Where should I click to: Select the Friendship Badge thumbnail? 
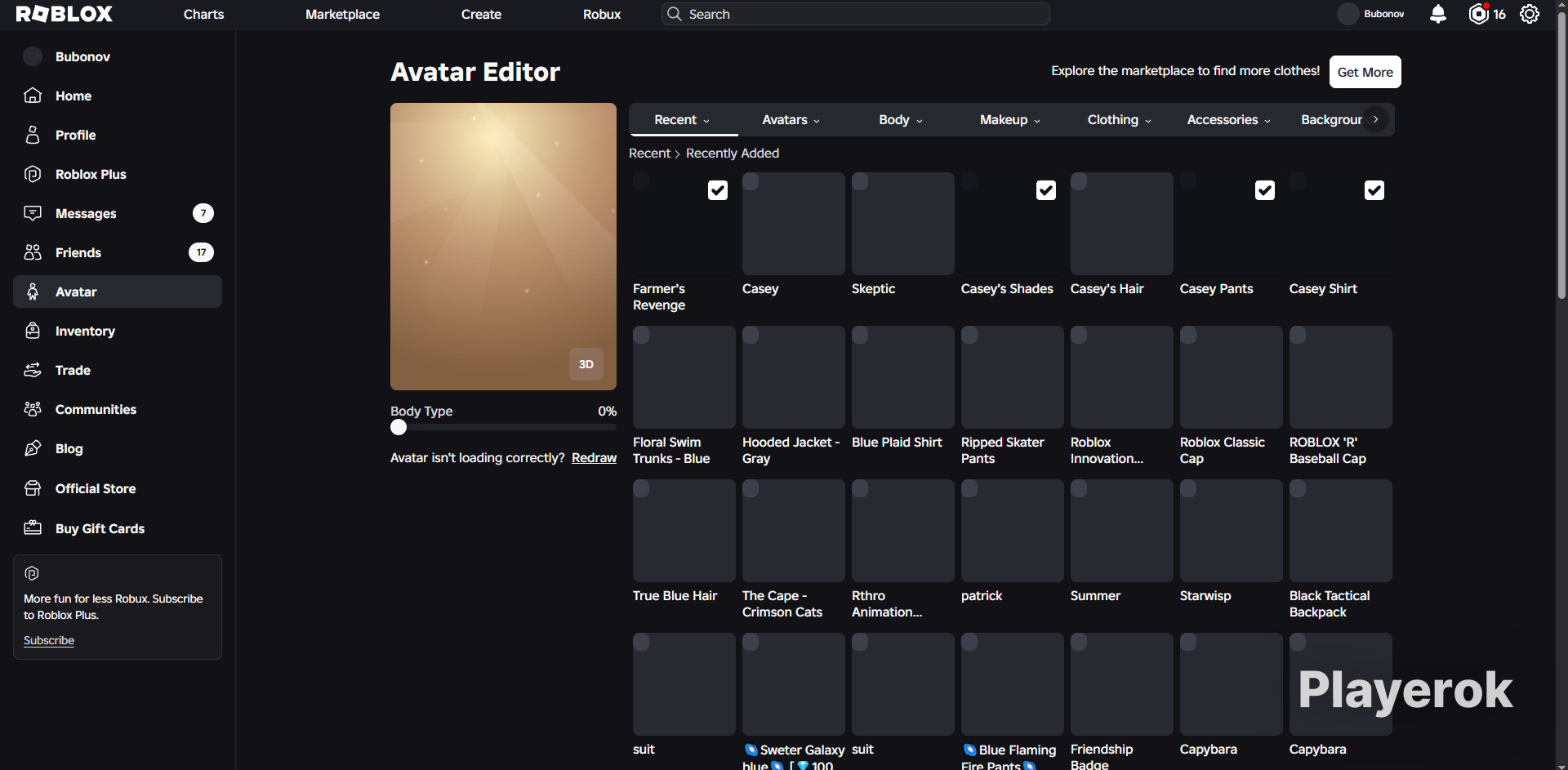pos(1122,684)
